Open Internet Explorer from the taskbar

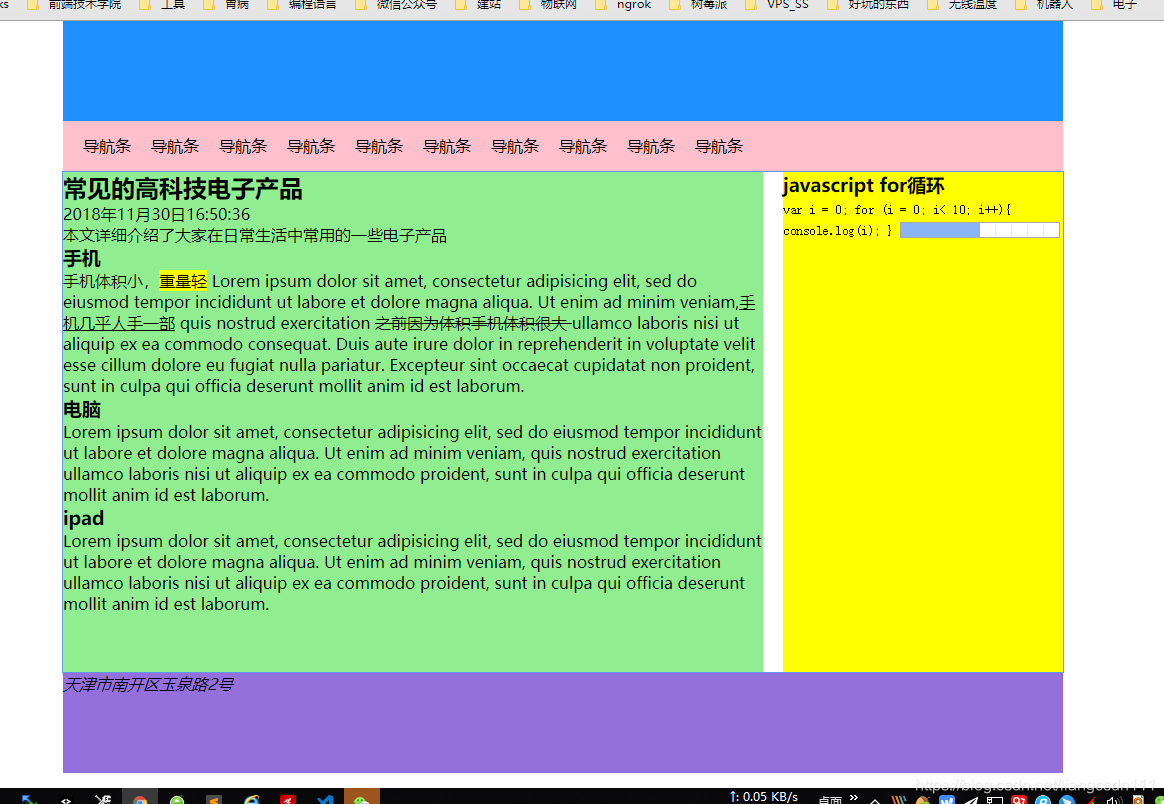[x=252, y=799]
